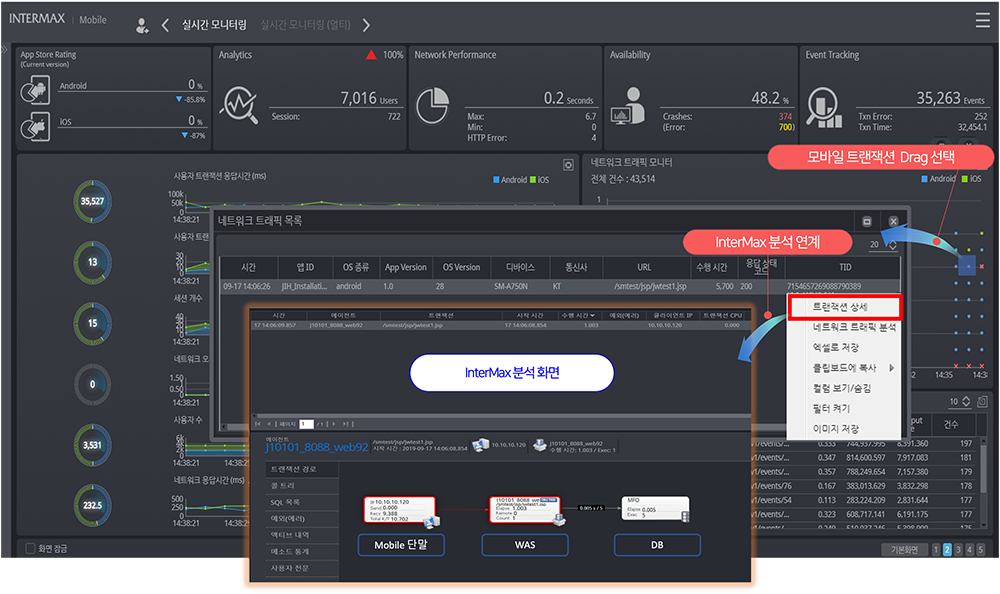Switch to 실시간 모니터링 (멀티) tab

coord(305,25)
